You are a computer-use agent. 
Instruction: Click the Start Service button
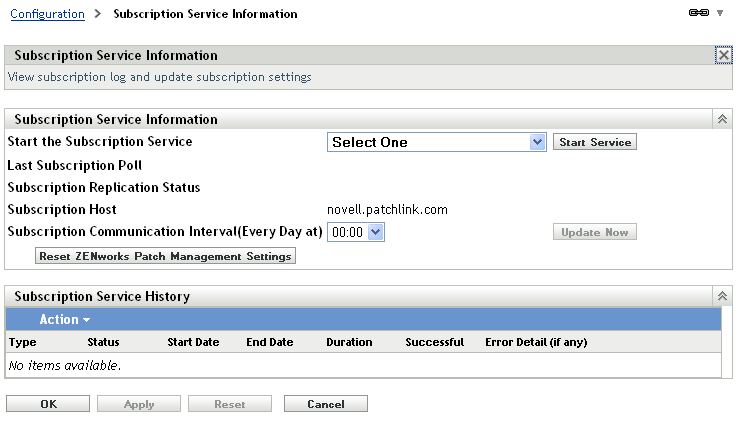coord(595,142)
